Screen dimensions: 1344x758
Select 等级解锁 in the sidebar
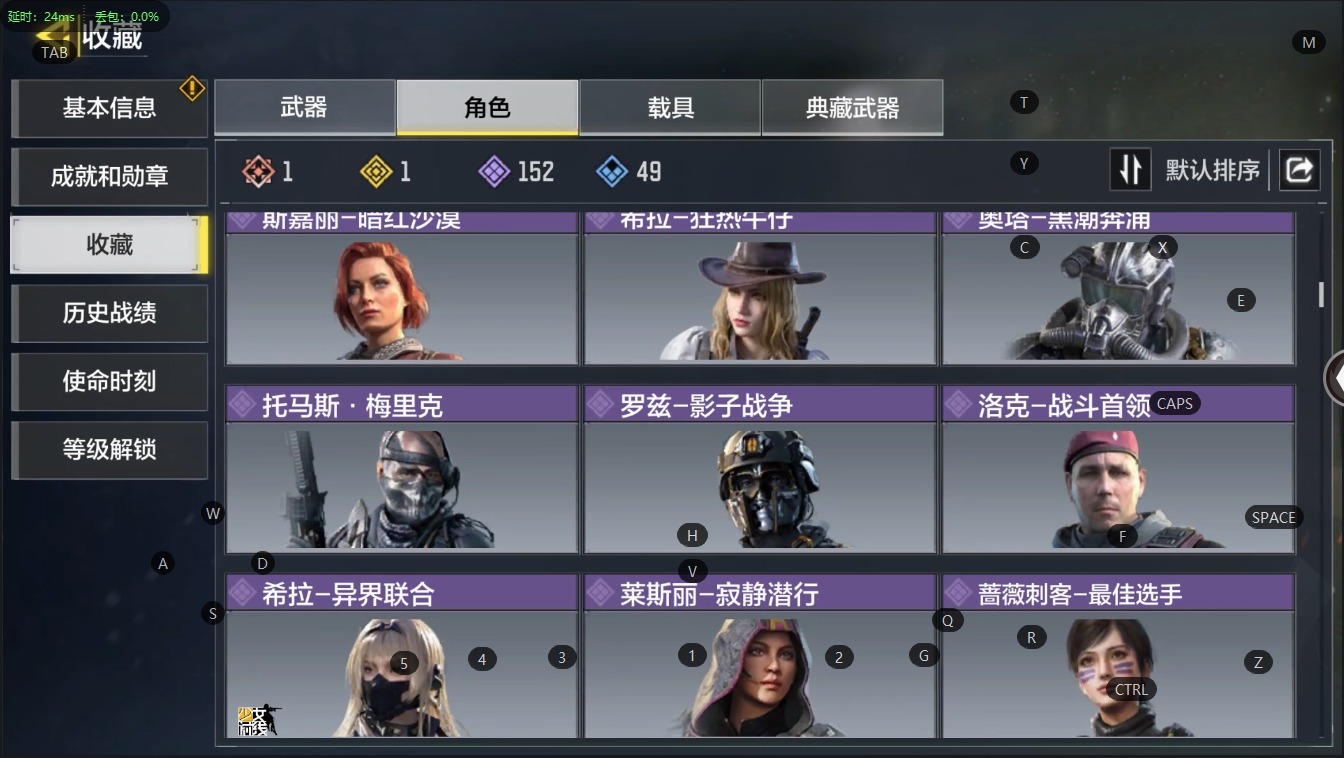click(x=109, y=450)
